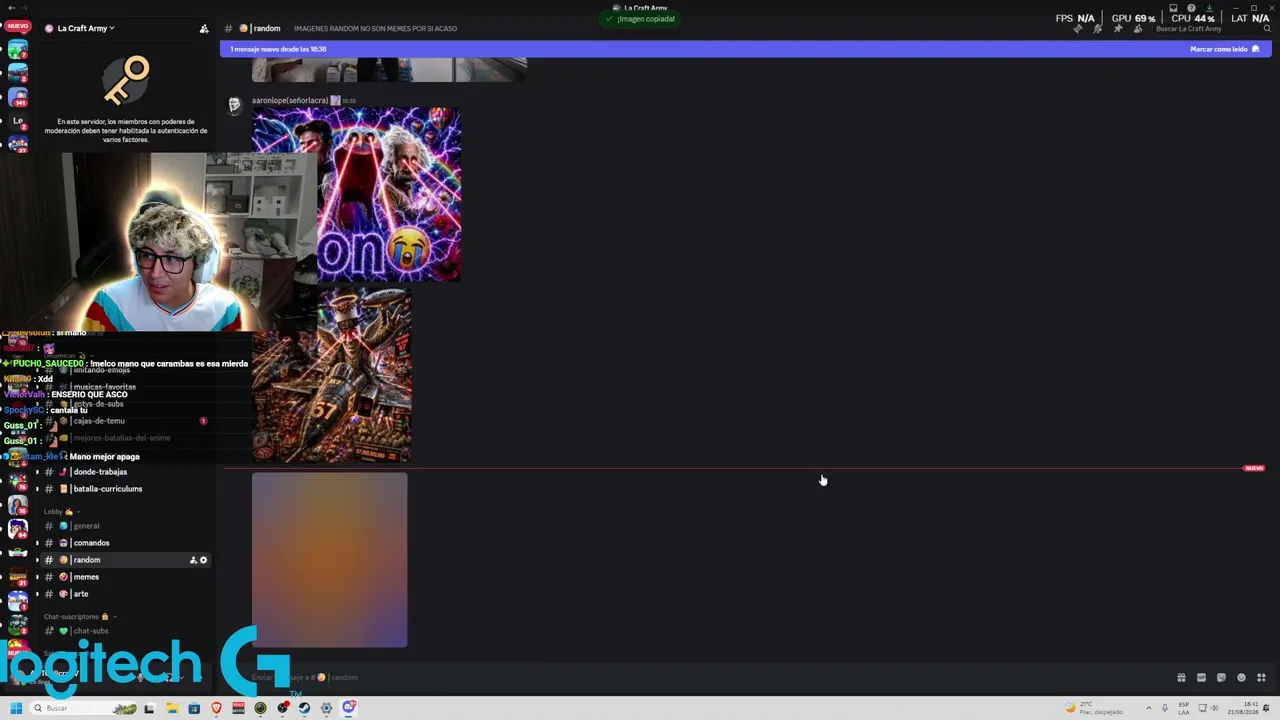Open Windows Start menu
The width and height of the screenshot is (1280, 720).
[x=15, y=708]
